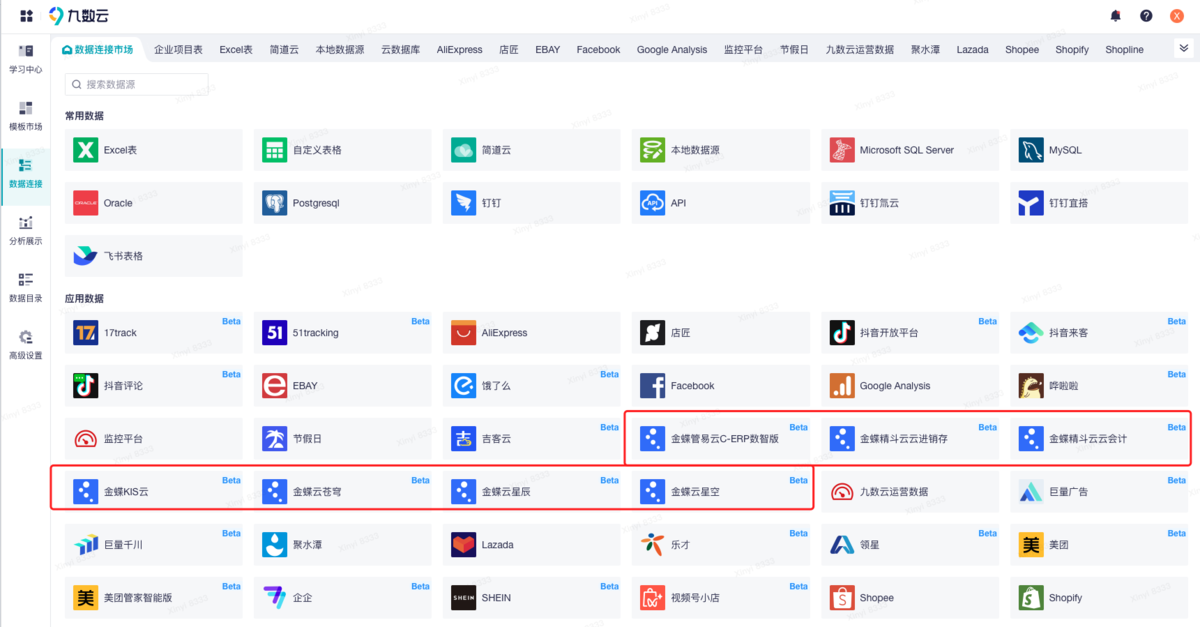1200x627 pixels.
Task: Open the EBAY application card
Action: (x=343, y=386)
